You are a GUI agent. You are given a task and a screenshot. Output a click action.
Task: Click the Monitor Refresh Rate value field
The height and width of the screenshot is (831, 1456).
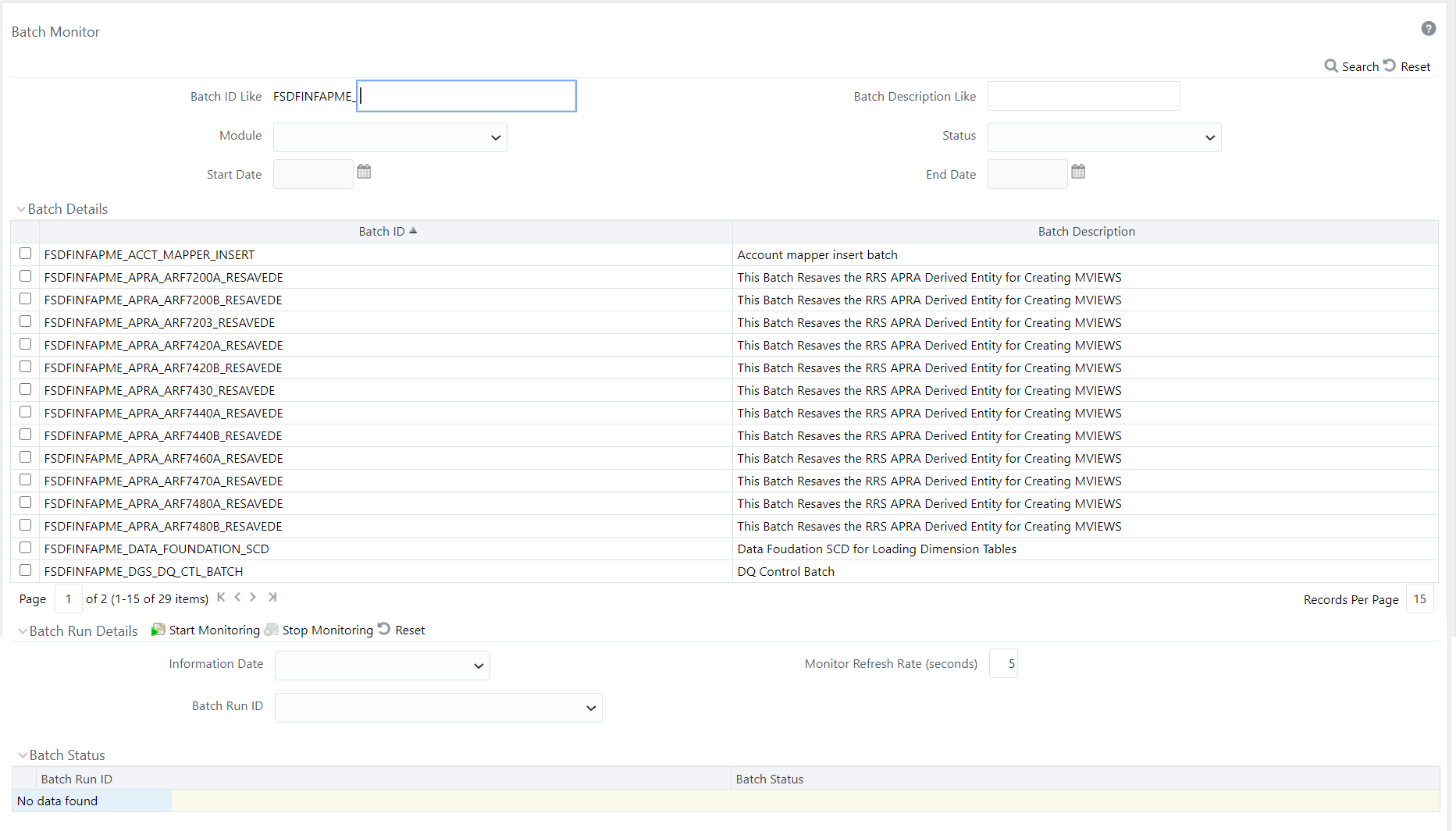(1003, 663)
